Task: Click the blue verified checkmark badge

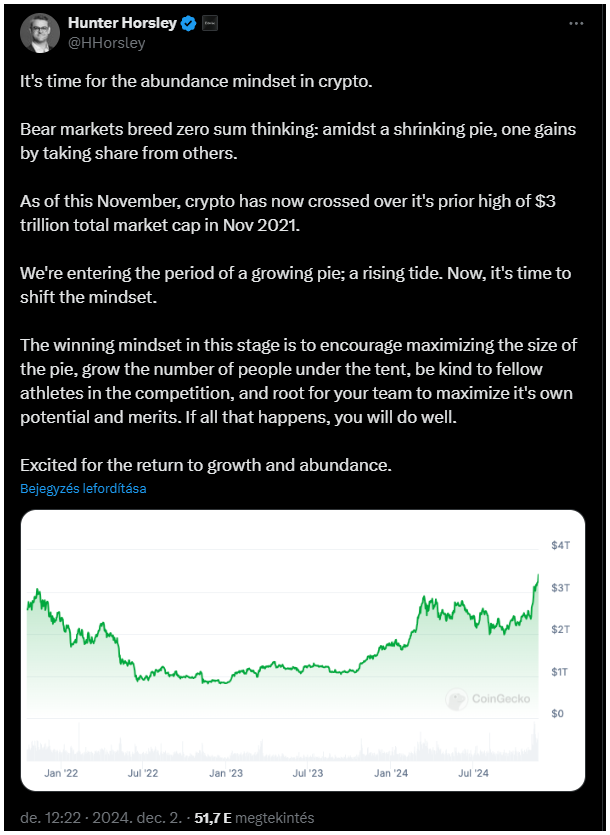Action: [x=189, y=23]
